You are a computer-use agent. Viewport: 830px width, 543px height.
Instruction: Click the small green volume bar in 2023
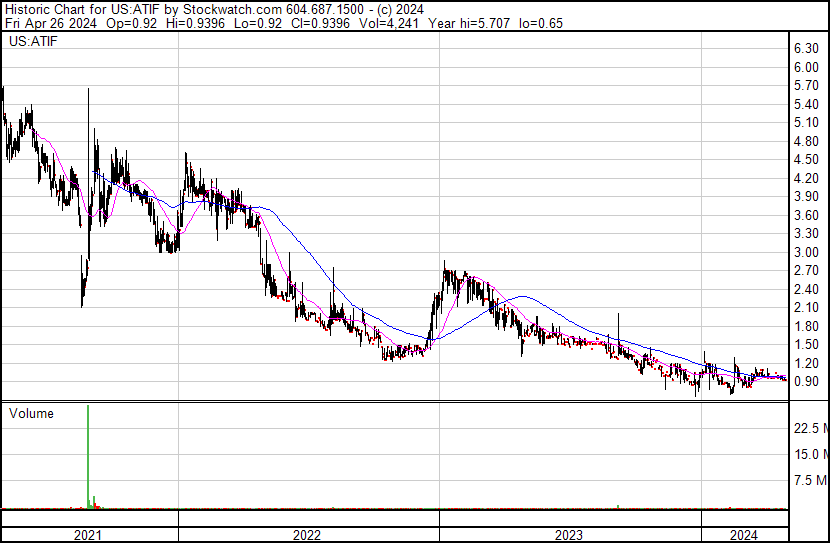(x=618, y=507)
